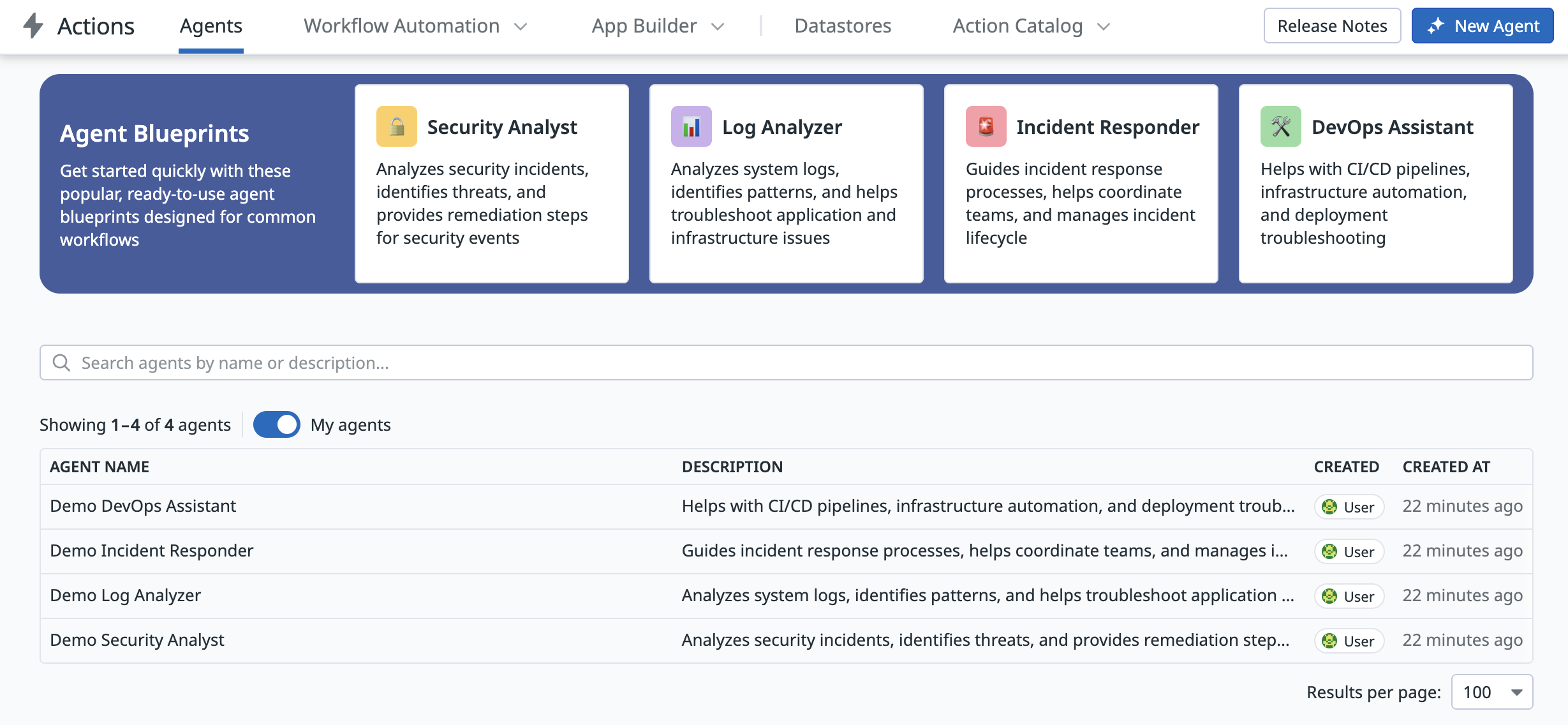
Task: Expand the App Builder dropdown
Action: click(x=658, y=26)
